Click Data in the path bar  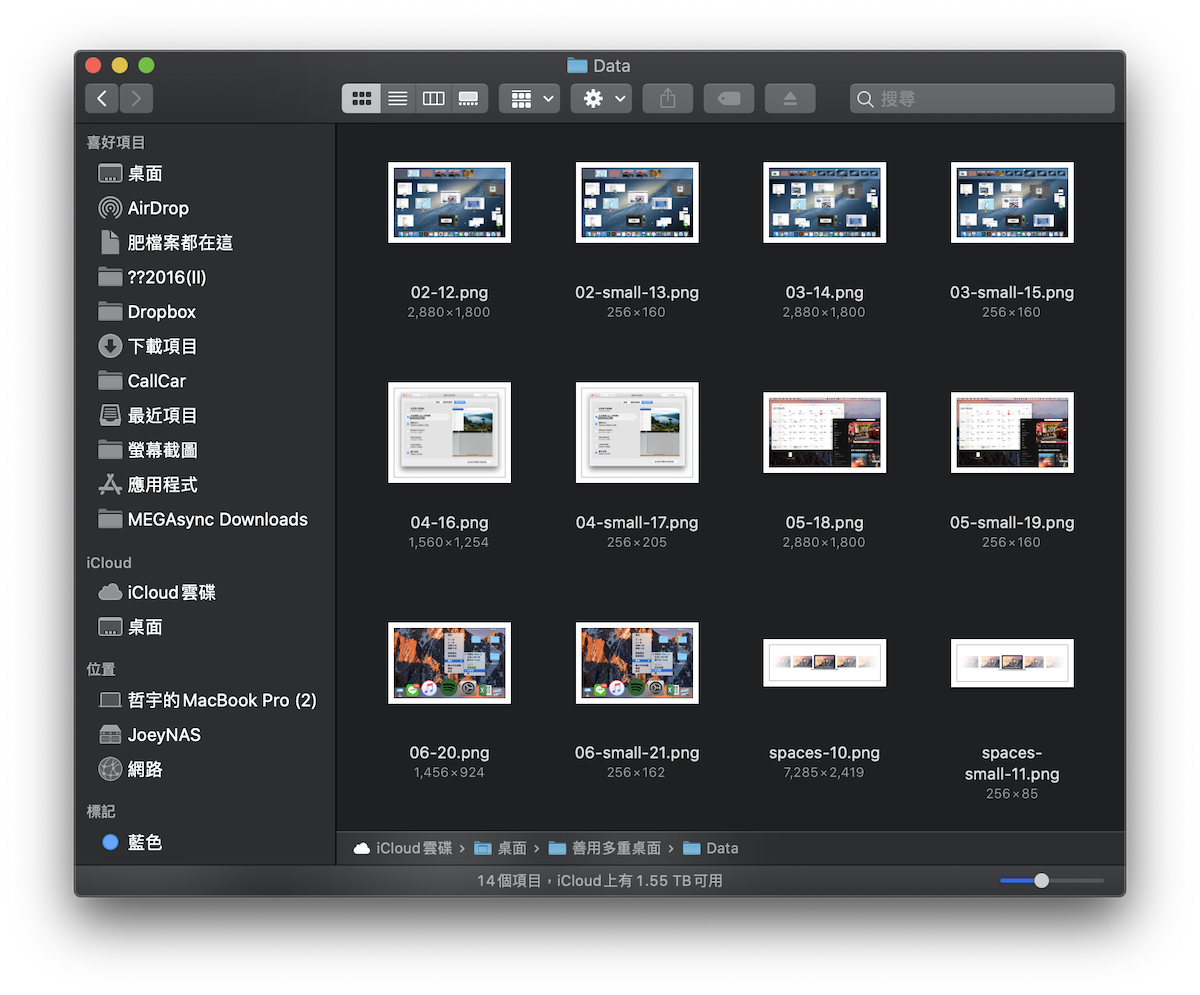711,848
